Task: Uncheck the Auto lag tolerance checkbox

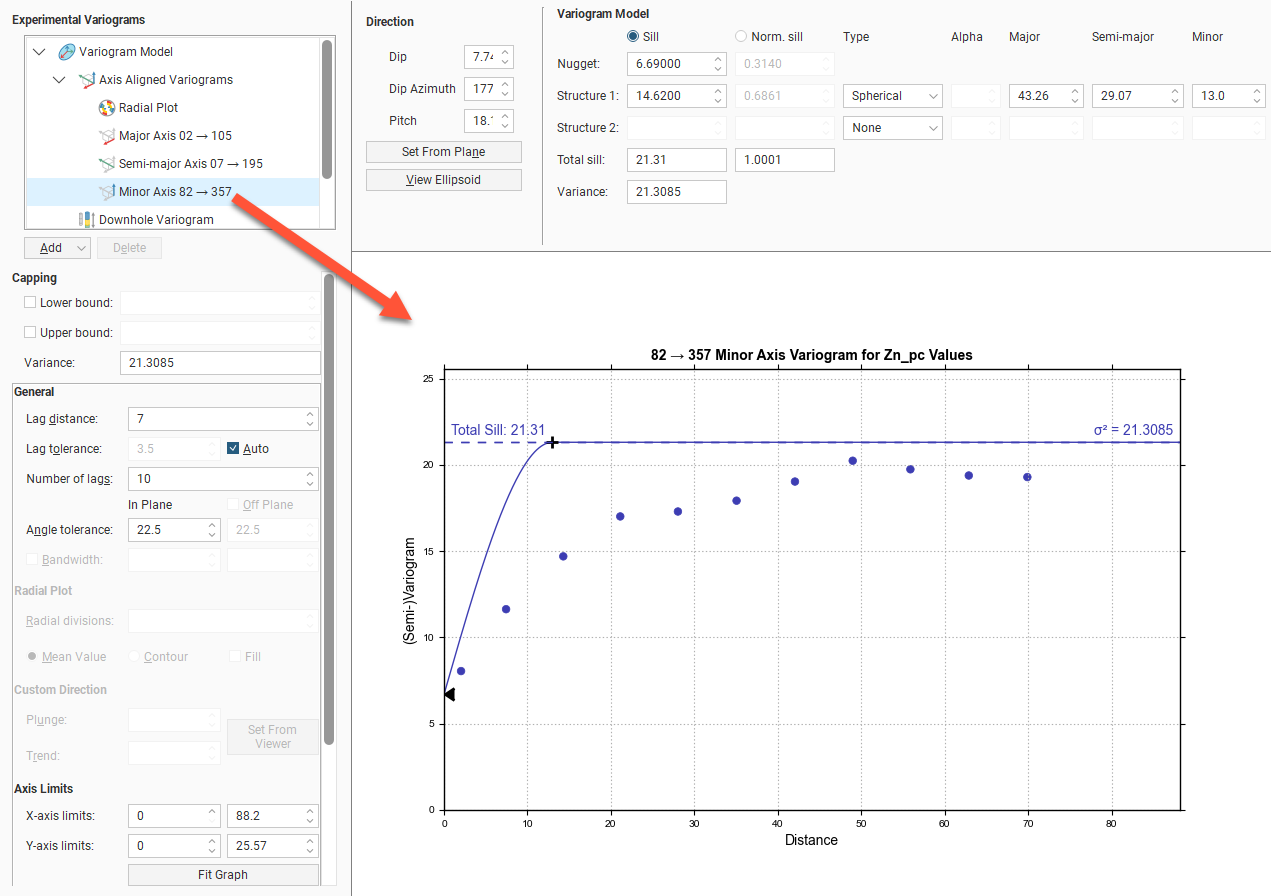Action: click(x=234, y=449)
